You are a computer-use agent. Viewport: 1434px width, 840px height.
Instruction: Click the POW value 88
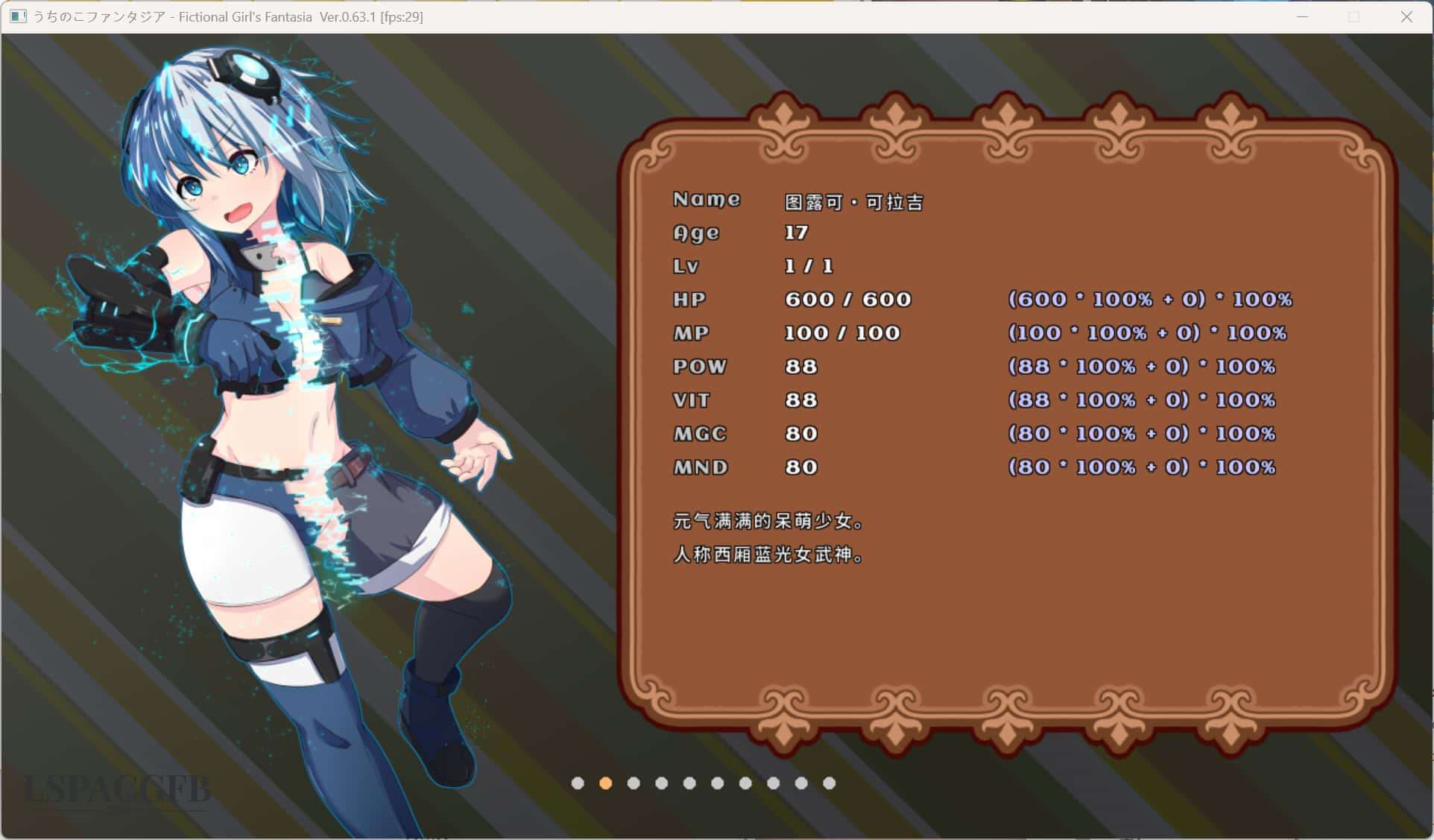point(801,367)
